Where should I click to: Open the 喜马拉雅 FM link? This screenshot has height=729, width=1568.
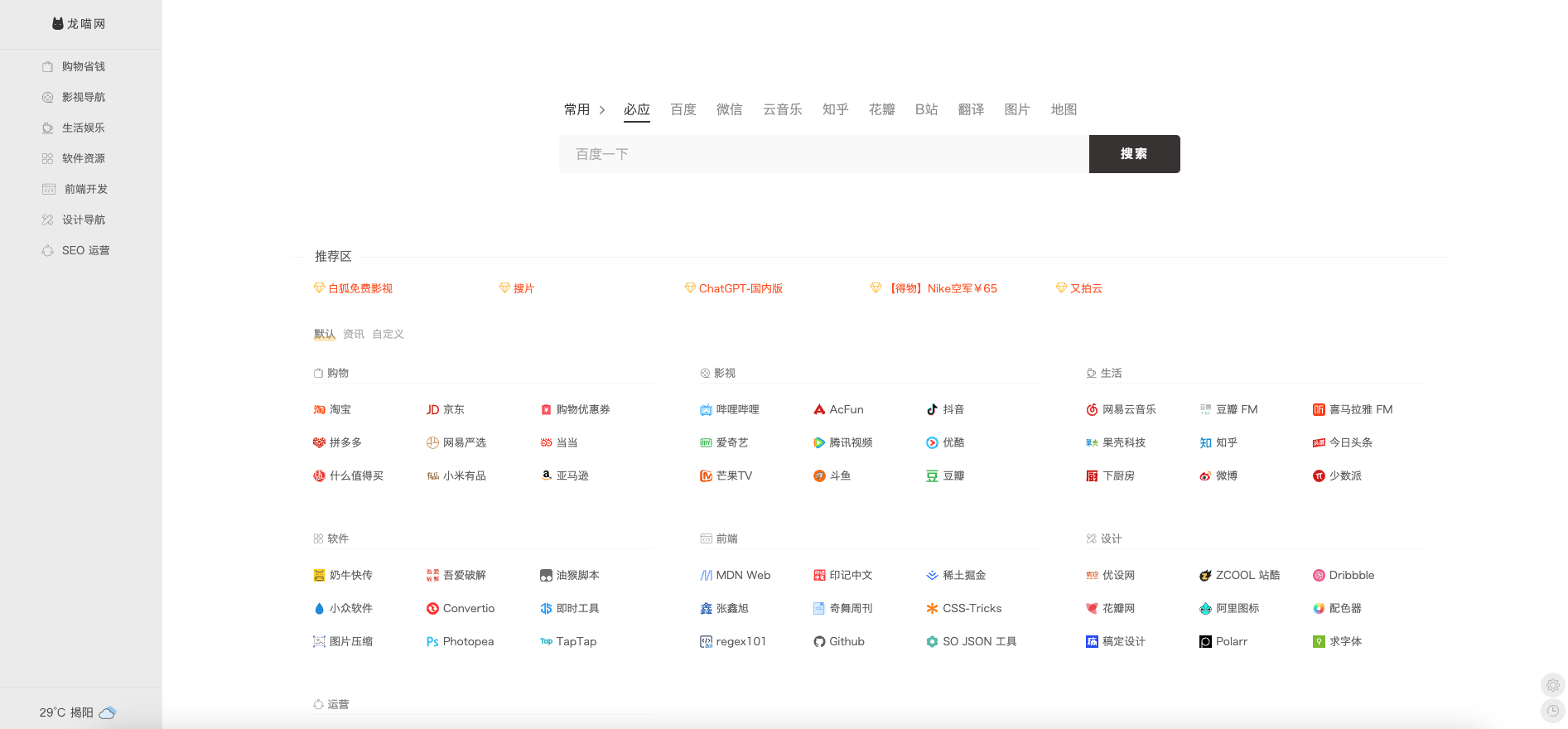tap(1361, 409)
